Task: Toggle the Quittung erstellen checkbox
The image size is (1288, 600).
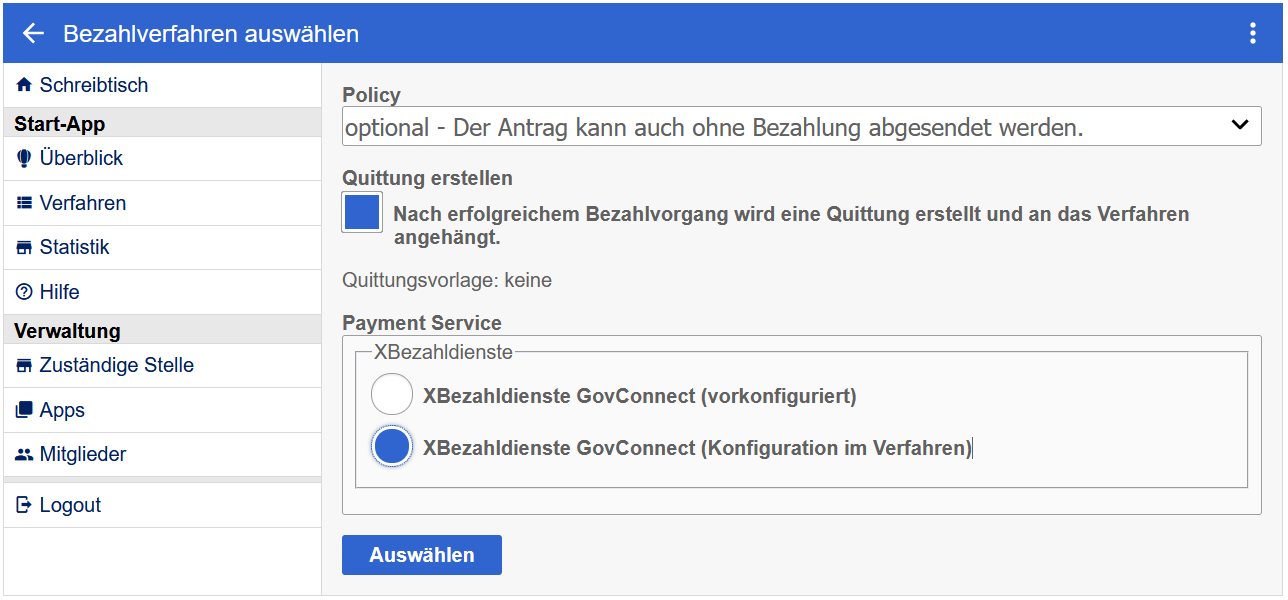Action: click(x=362, y=213)
